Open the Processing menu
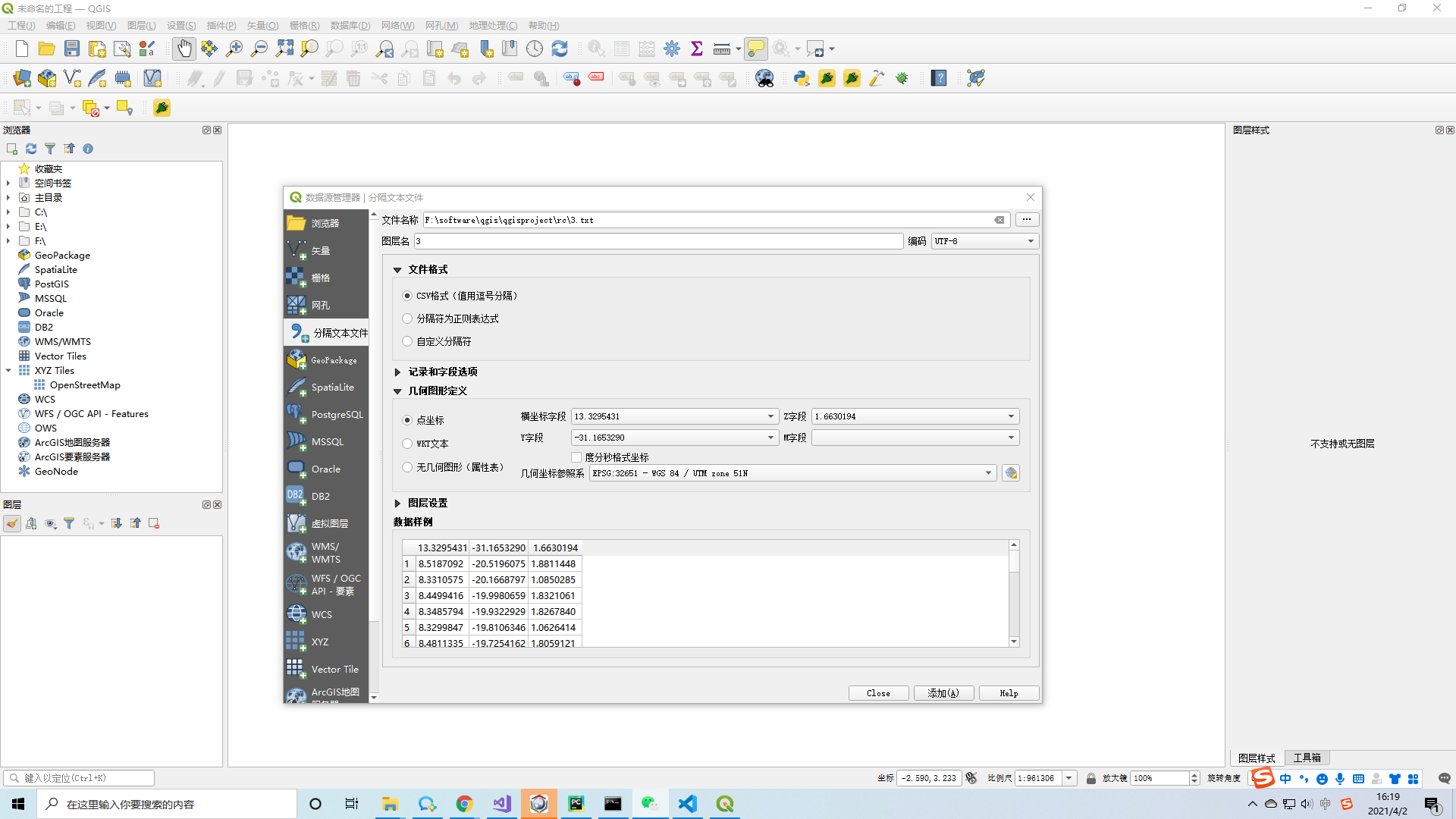Viewport: 1456px width, 819px height. tap(493, 25)
